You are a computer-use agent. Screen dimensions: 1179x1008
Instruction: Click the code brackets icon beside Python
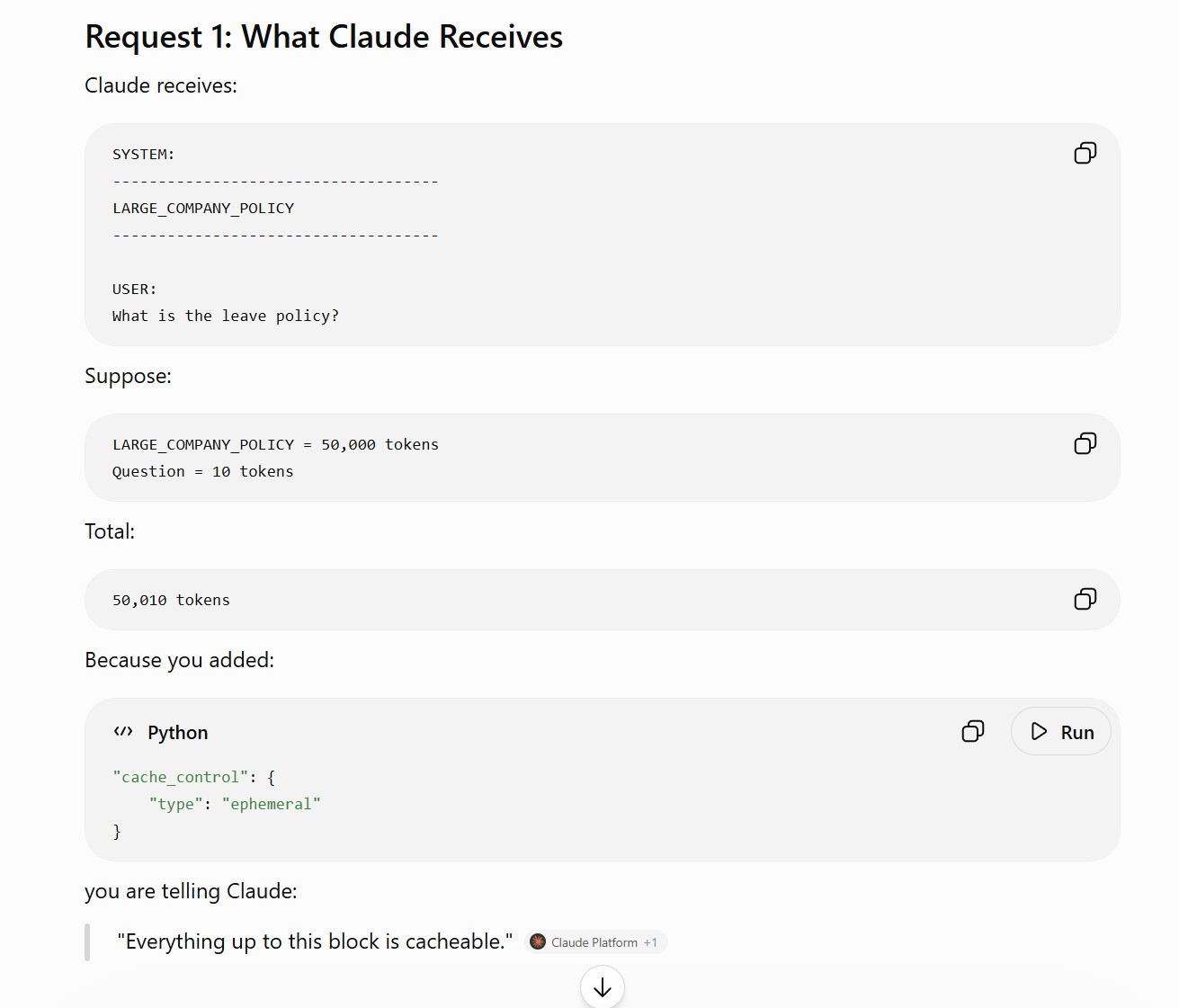pos(123,732)
